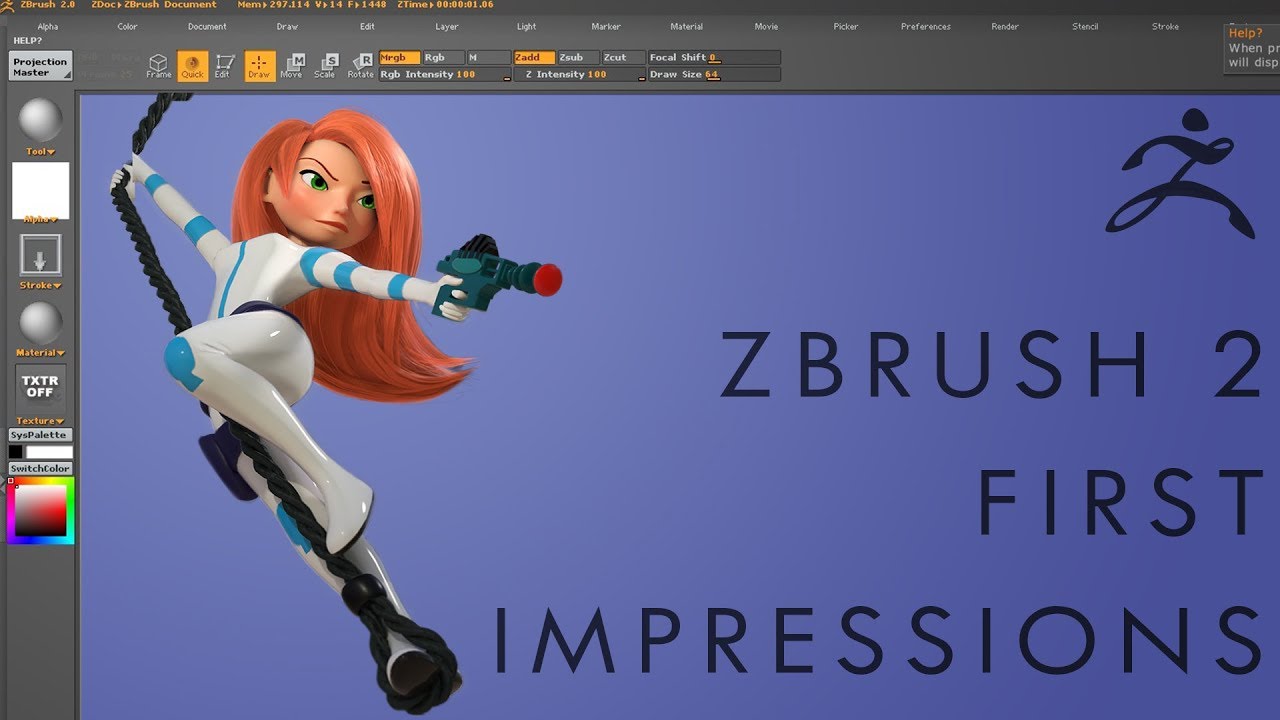The height and width of the screenshot is (720, 1280).
Task: Select the Rotate gyro tool
Action: click(x=360, y=66)
